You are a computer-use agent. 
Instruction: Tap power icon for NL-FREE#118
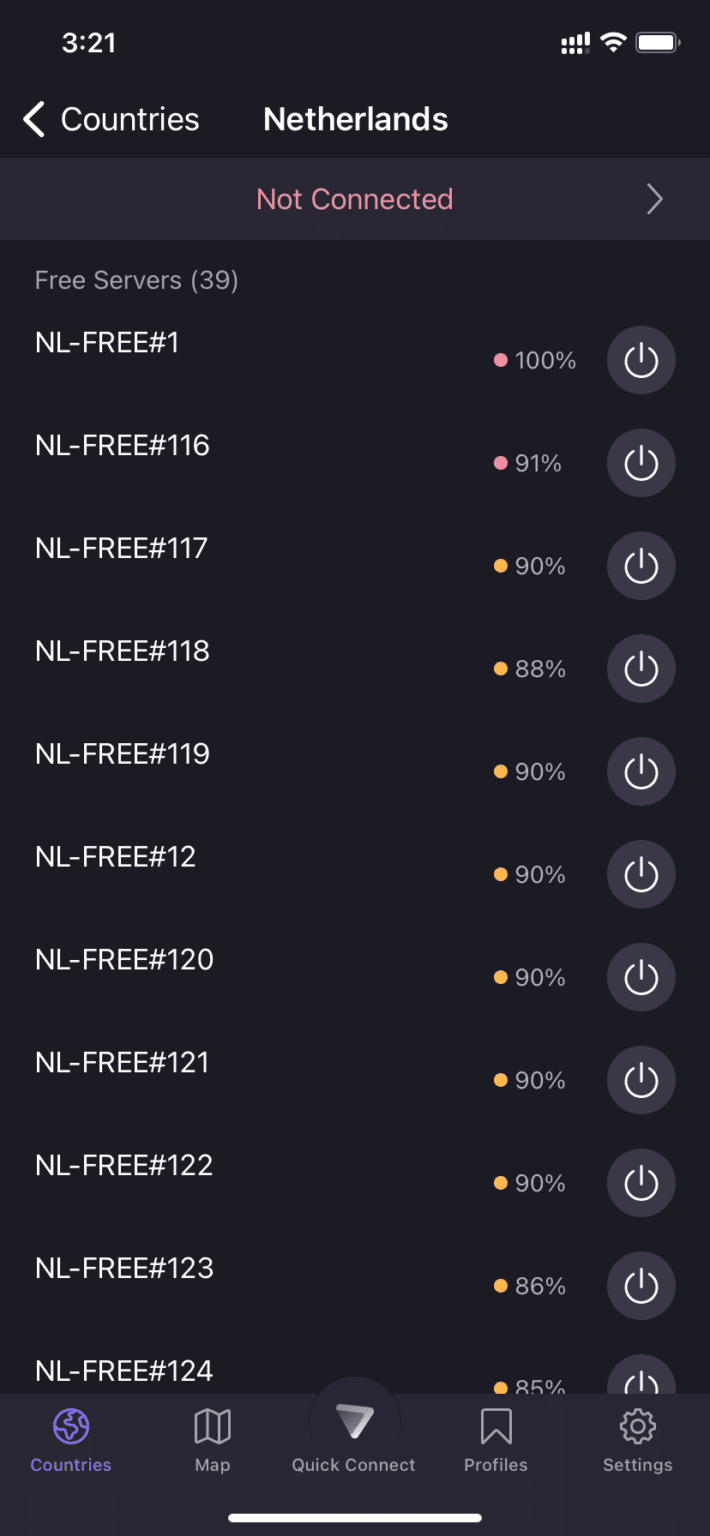[x=641, y=669]
